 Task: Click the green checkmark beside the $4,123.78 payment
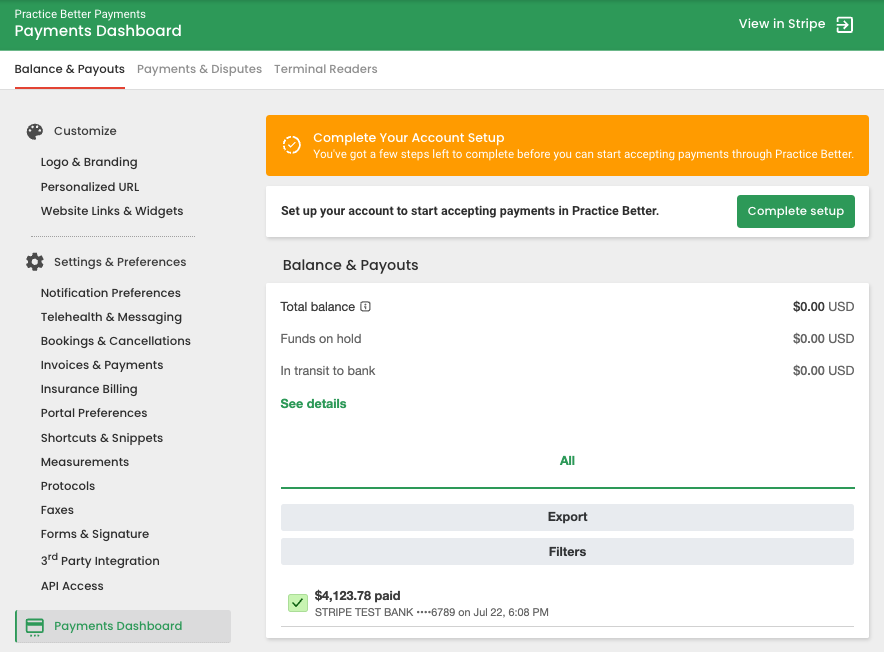(x=297, y=603)
